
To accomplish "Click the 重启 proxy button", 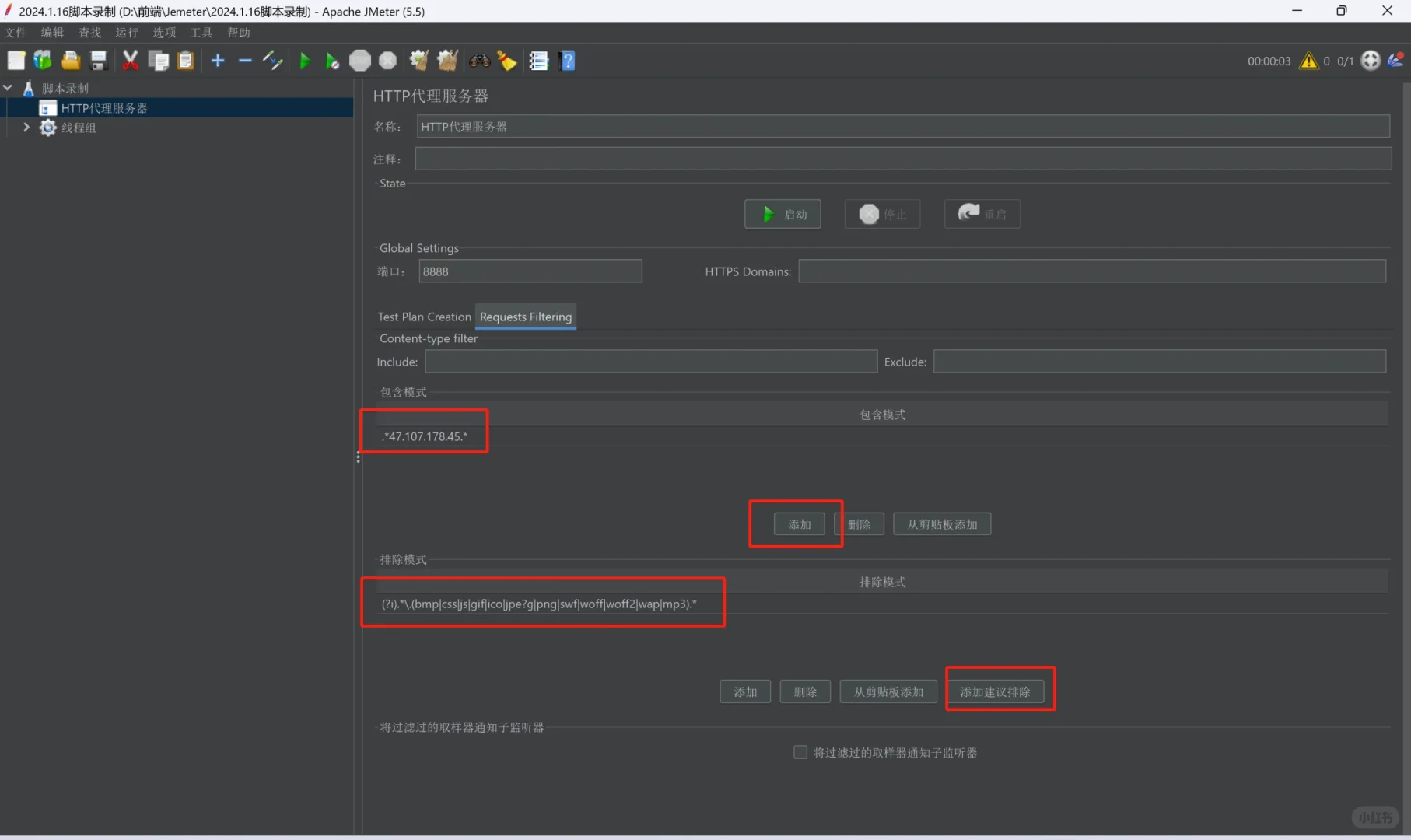I will 982,214.
